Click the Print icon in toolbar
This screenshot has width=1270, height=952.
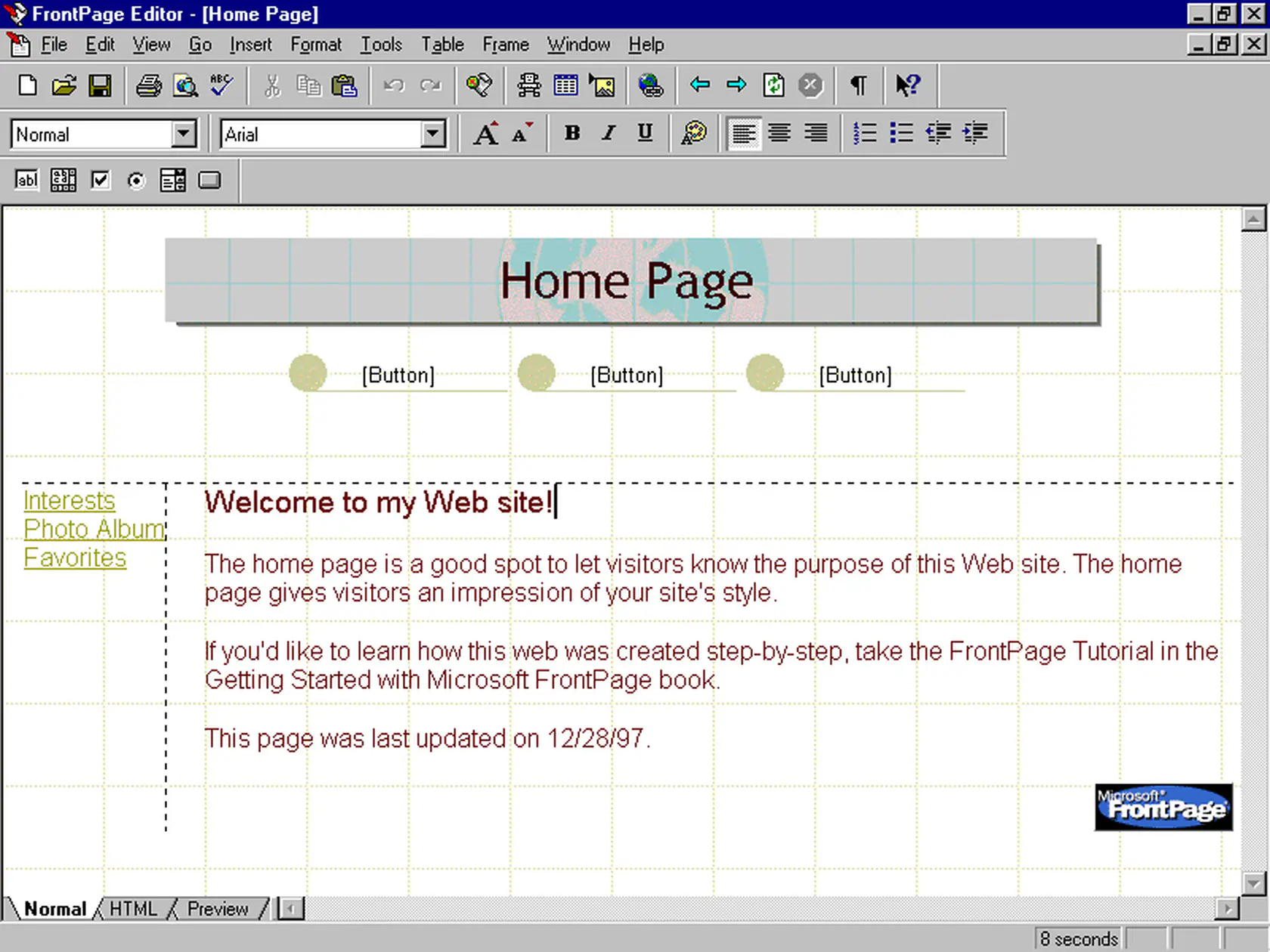(x=148, y=85)
